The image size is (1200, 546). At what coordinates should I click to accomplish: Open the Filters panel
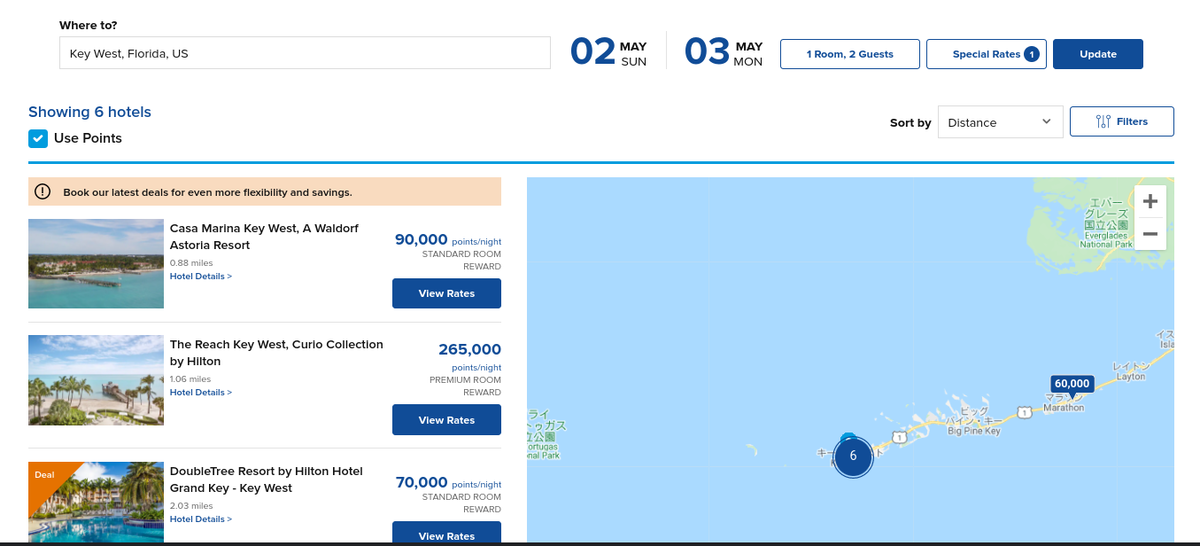(1121, 121)
